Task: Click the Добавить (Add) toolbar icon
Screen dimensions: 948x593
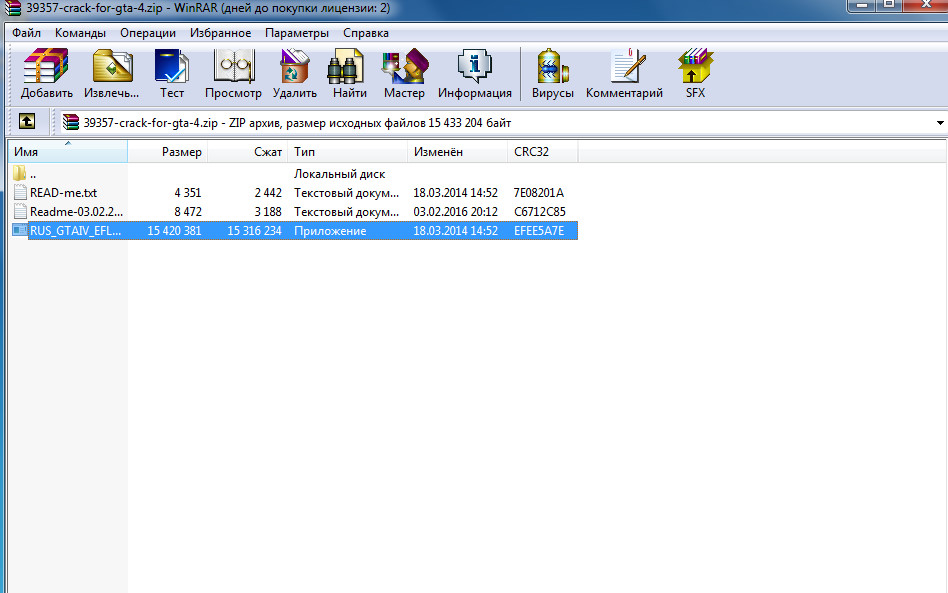Action: 47,66
